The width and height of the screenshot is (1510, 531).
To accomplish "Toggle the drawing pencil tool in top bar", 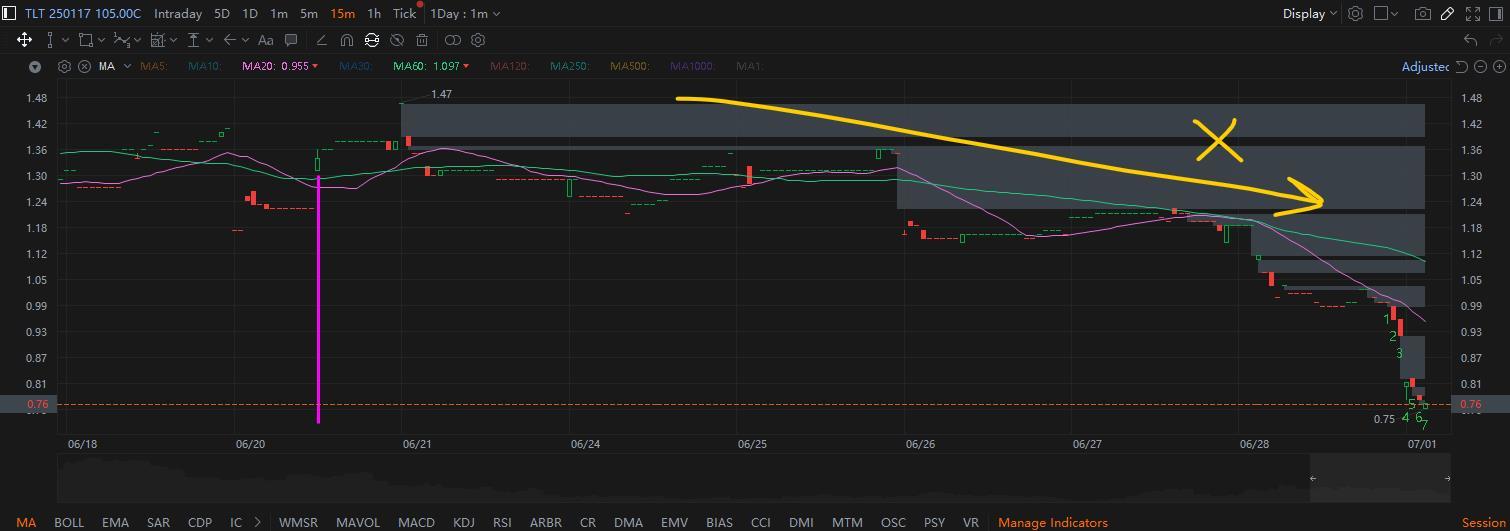I will [1447, 14].
